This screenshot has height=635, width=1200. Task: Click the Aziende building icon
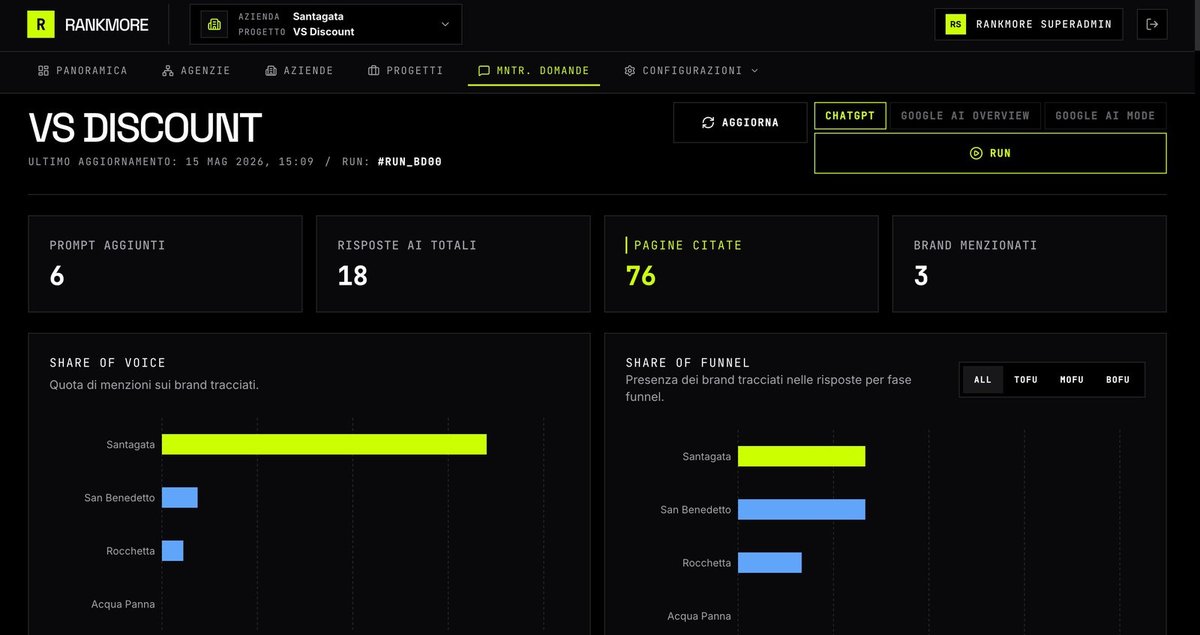(x=270, y=71)
